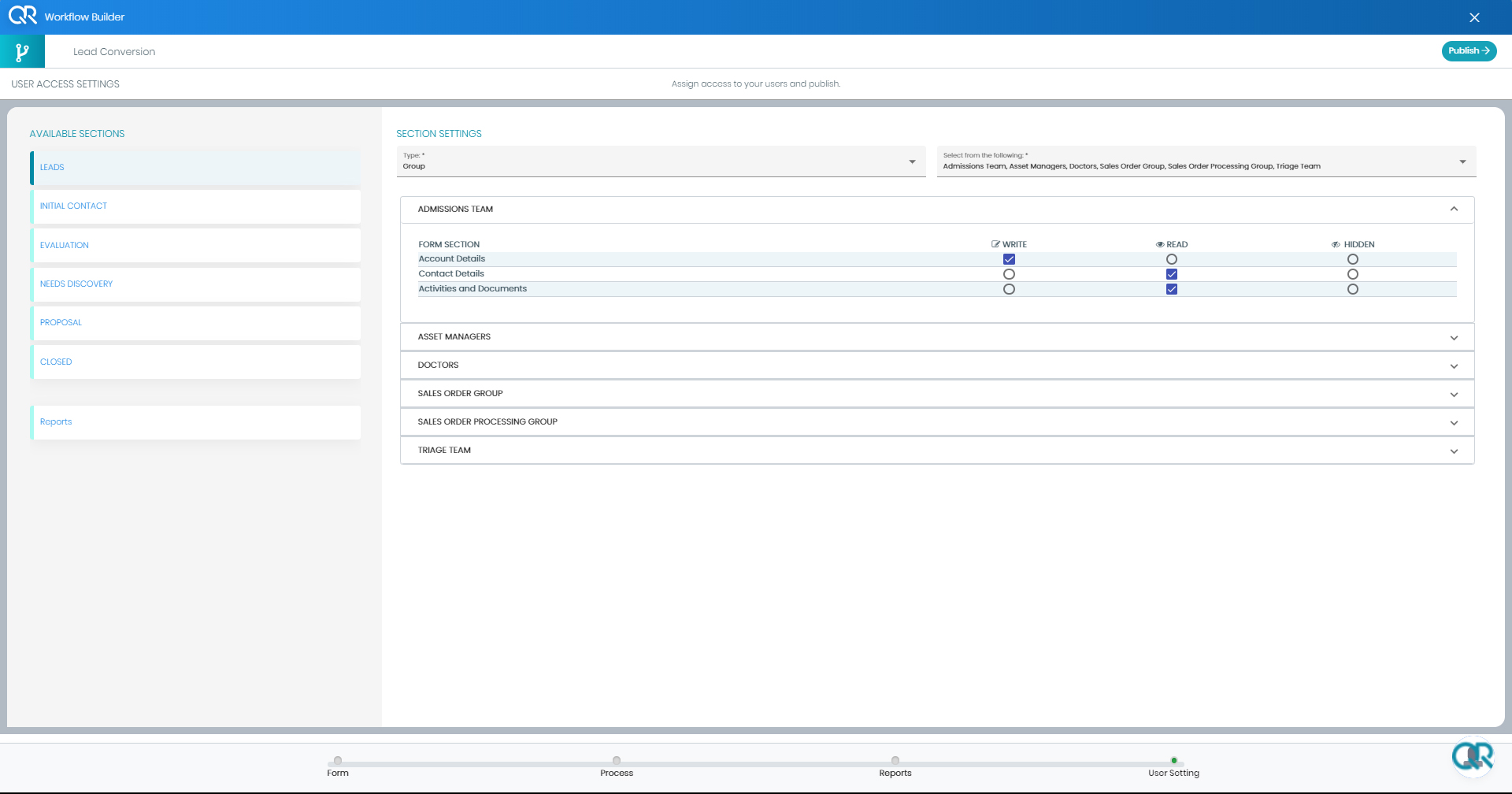This screenshot has width=1512, height=794.
Task: Click the Activities and Documents row label
Action: click(x=472, y=289)
